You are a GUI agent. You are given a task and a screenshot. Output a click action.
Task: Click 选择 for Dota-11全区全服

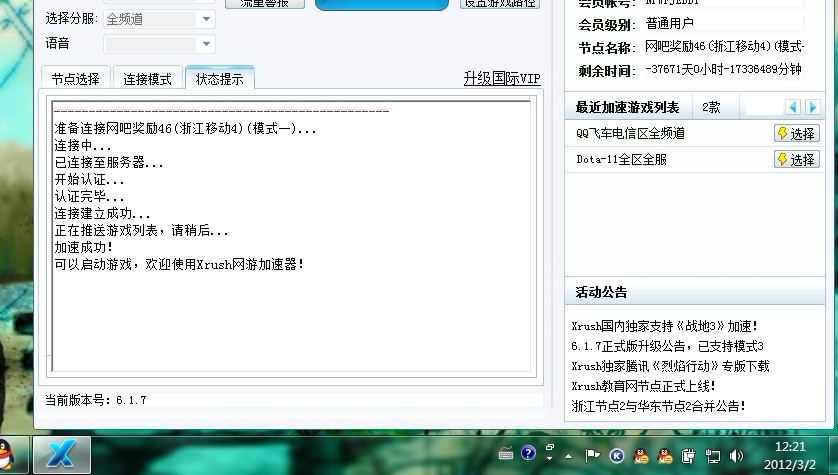click(796, 159)
